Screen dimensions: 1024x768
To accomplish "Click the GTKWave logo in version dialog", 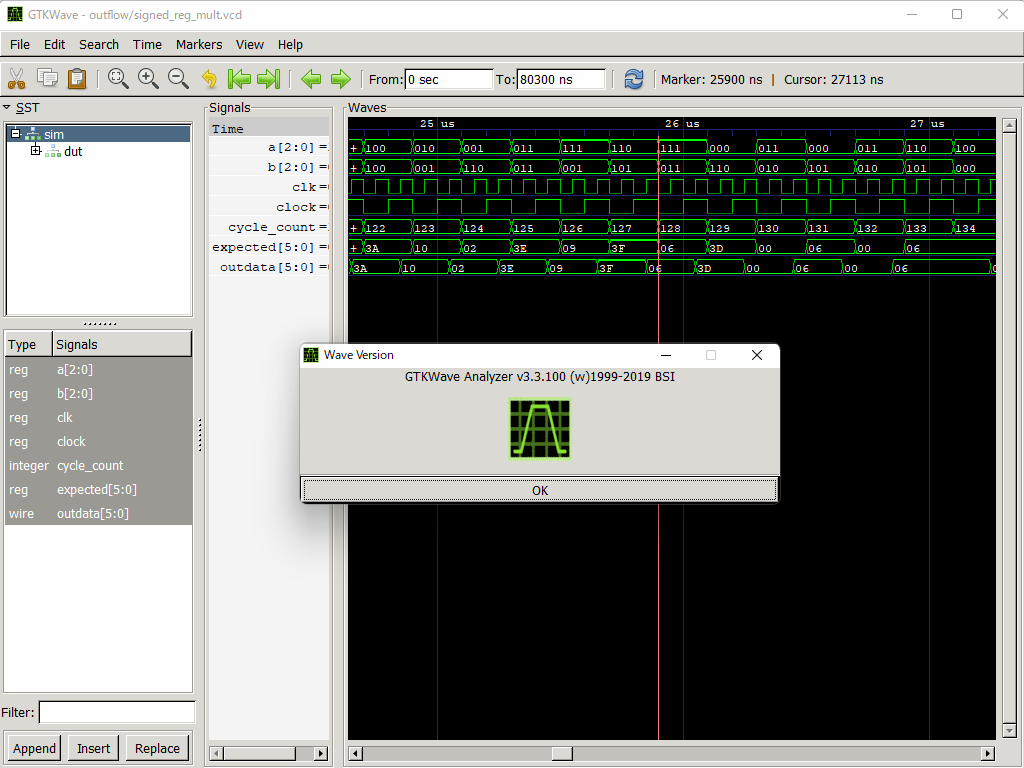I will click(540, 429).
